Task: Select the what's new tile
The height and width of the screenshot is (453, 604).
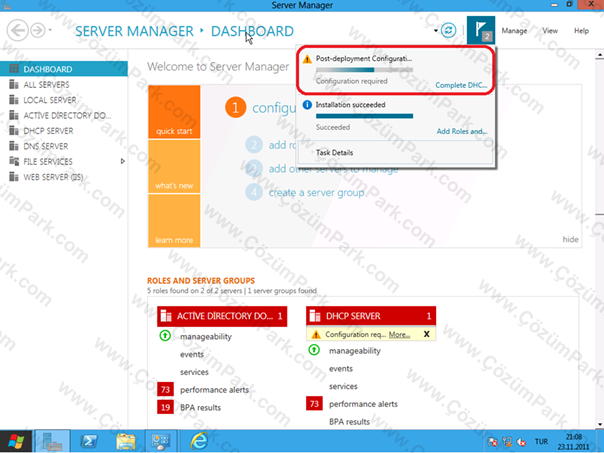Action: pyautogui.click(x=174, y=166)
